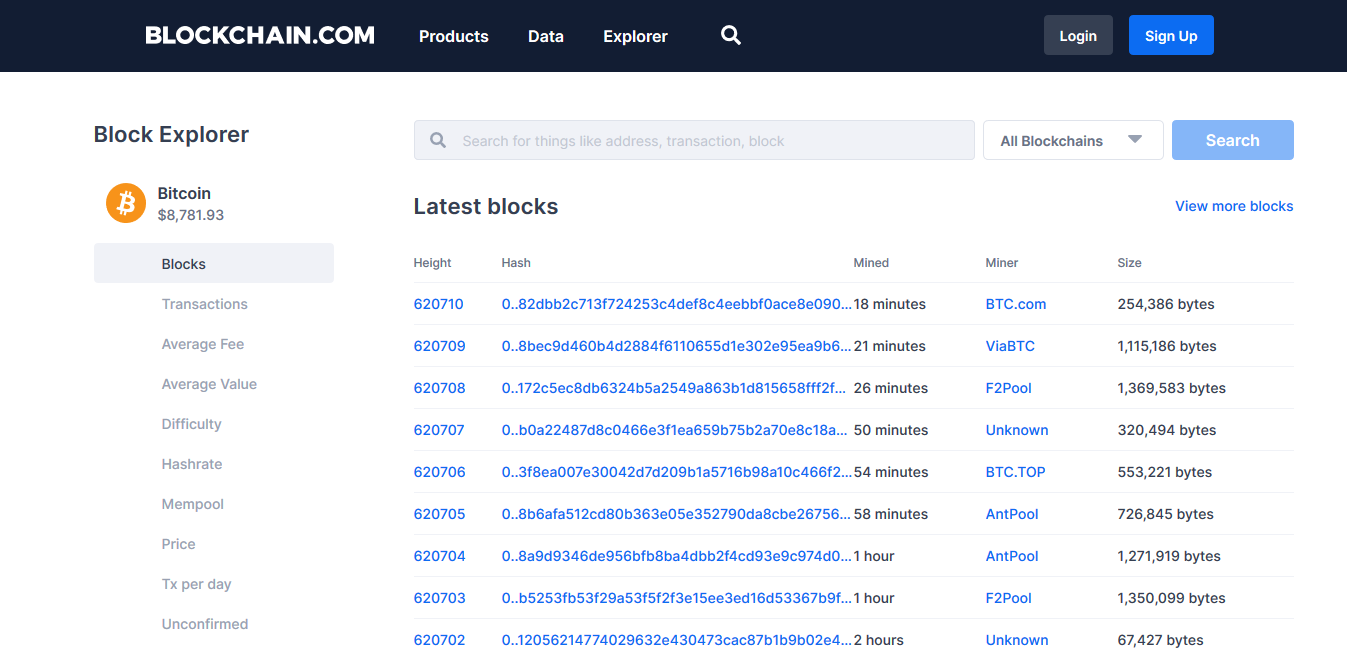The image size is (1347, 657).
Task: Open block height 620706
Action: pos(439,472)
